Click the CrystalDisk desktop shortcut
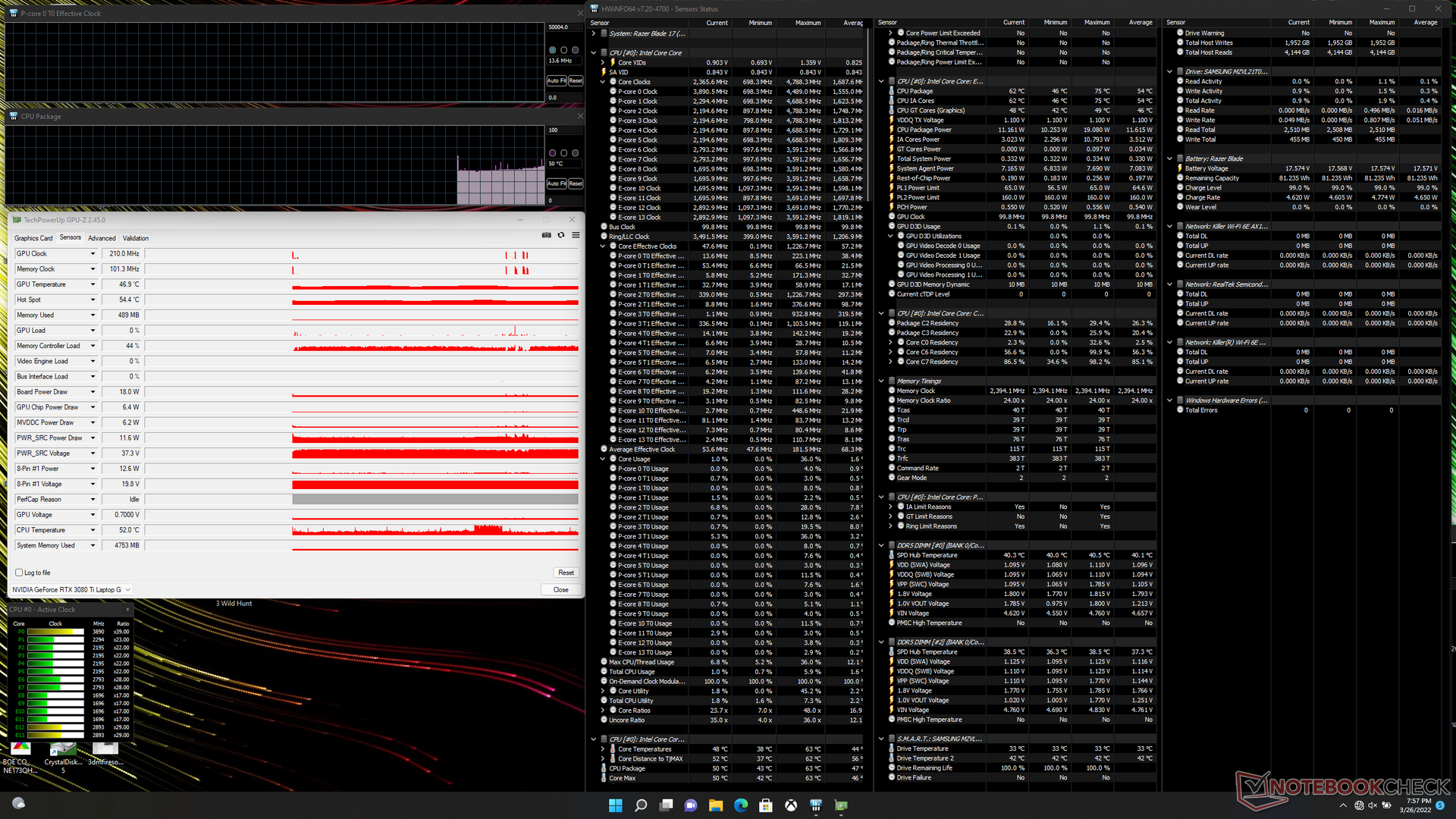This screenshot has width=1456, height=819. click(x=63, y=757)
